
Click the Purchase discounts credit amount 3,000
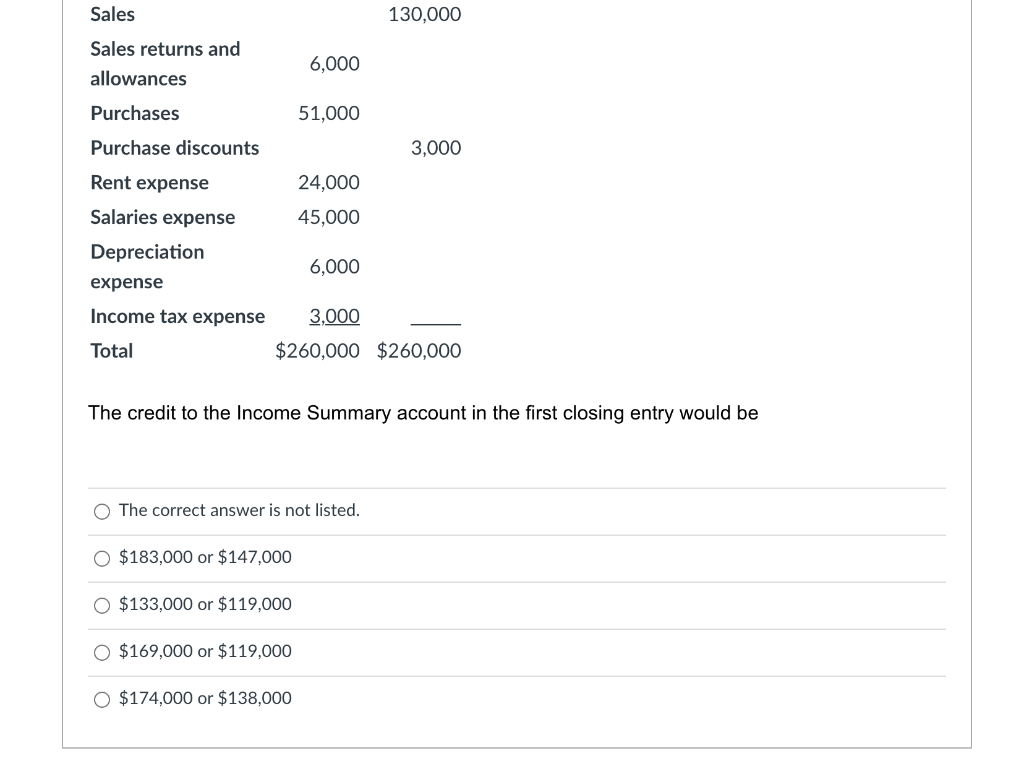[436, 148]
